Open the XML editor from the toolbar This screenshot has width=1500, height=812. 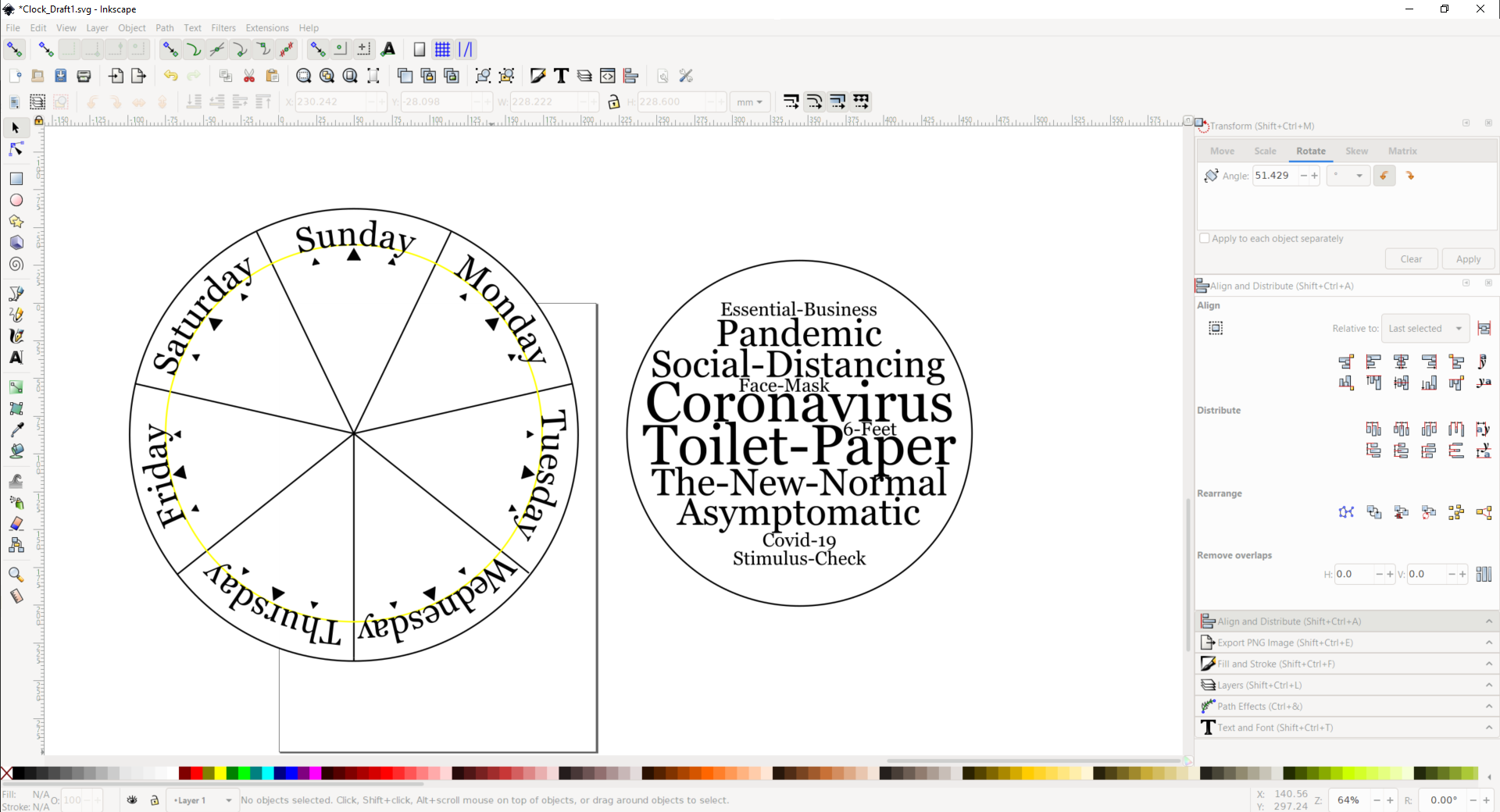(608, 76)
